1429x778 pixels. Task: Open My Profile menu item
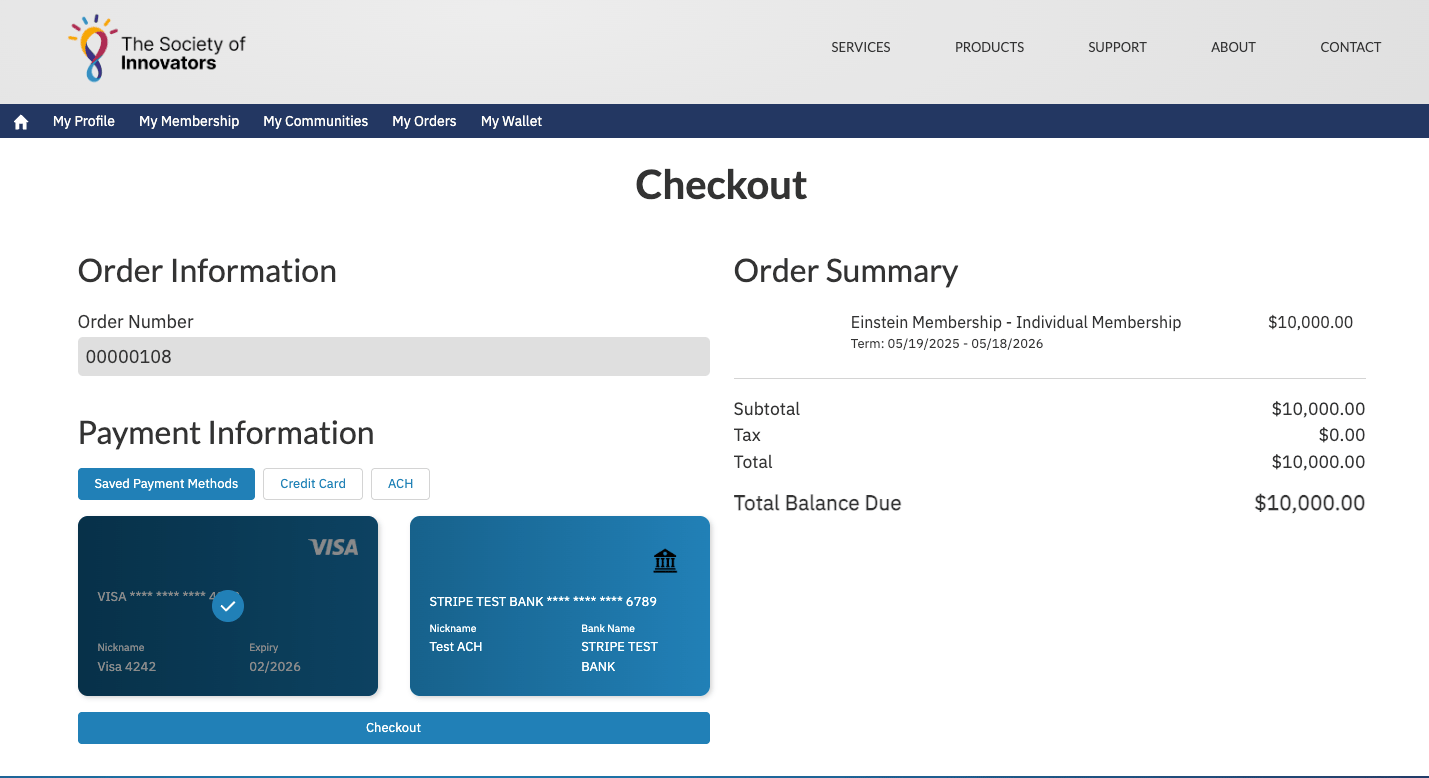[x=84, y=121]
